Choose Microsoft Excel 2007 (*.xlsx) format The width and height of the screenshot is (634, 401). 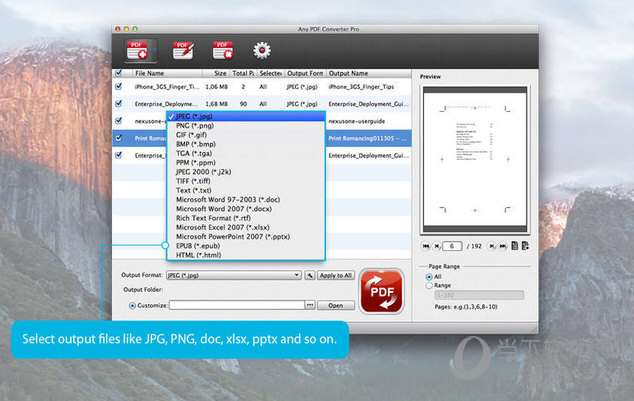click(246, 228)
